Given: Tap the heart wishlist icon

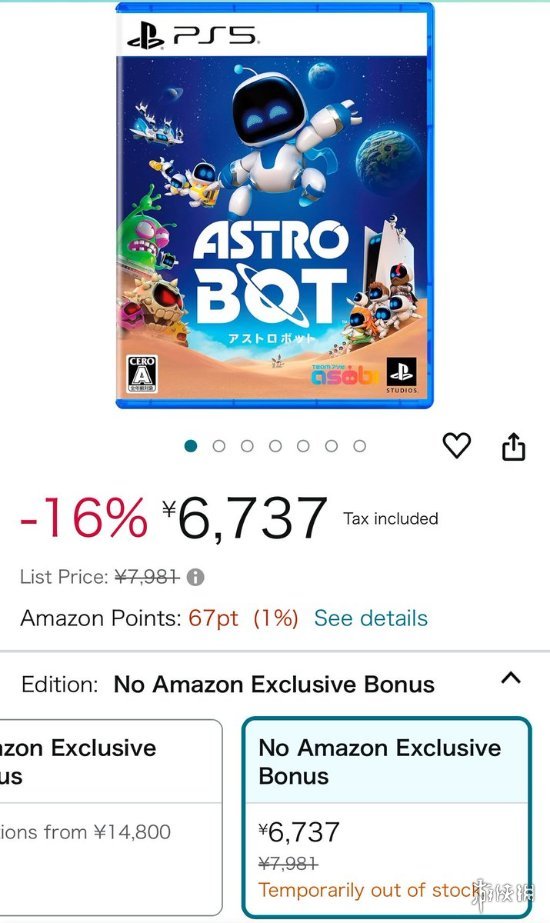Looking at the screenshot, I should point(456,445).
